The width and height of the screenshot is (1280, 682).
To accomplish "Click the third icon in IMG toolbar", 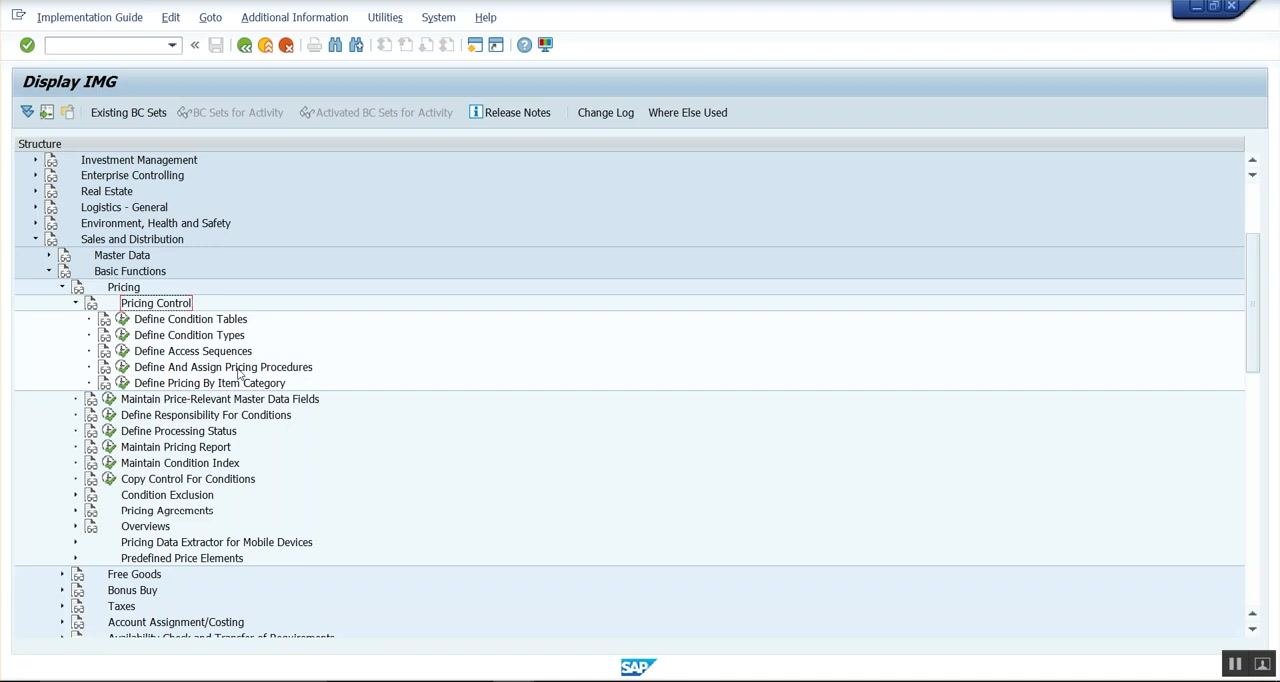I will click(67, 112).
